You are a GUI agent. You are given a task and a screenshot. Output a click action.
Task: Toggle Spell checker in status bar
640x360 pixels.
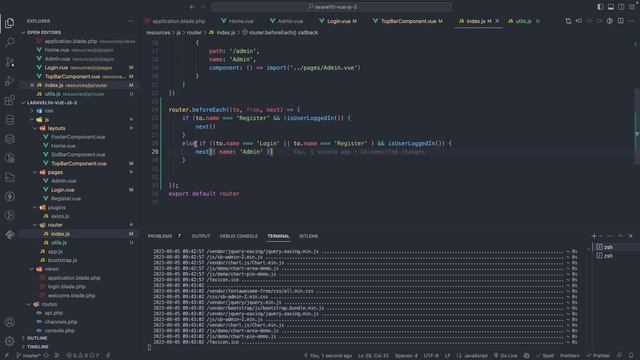click(545, 356)
